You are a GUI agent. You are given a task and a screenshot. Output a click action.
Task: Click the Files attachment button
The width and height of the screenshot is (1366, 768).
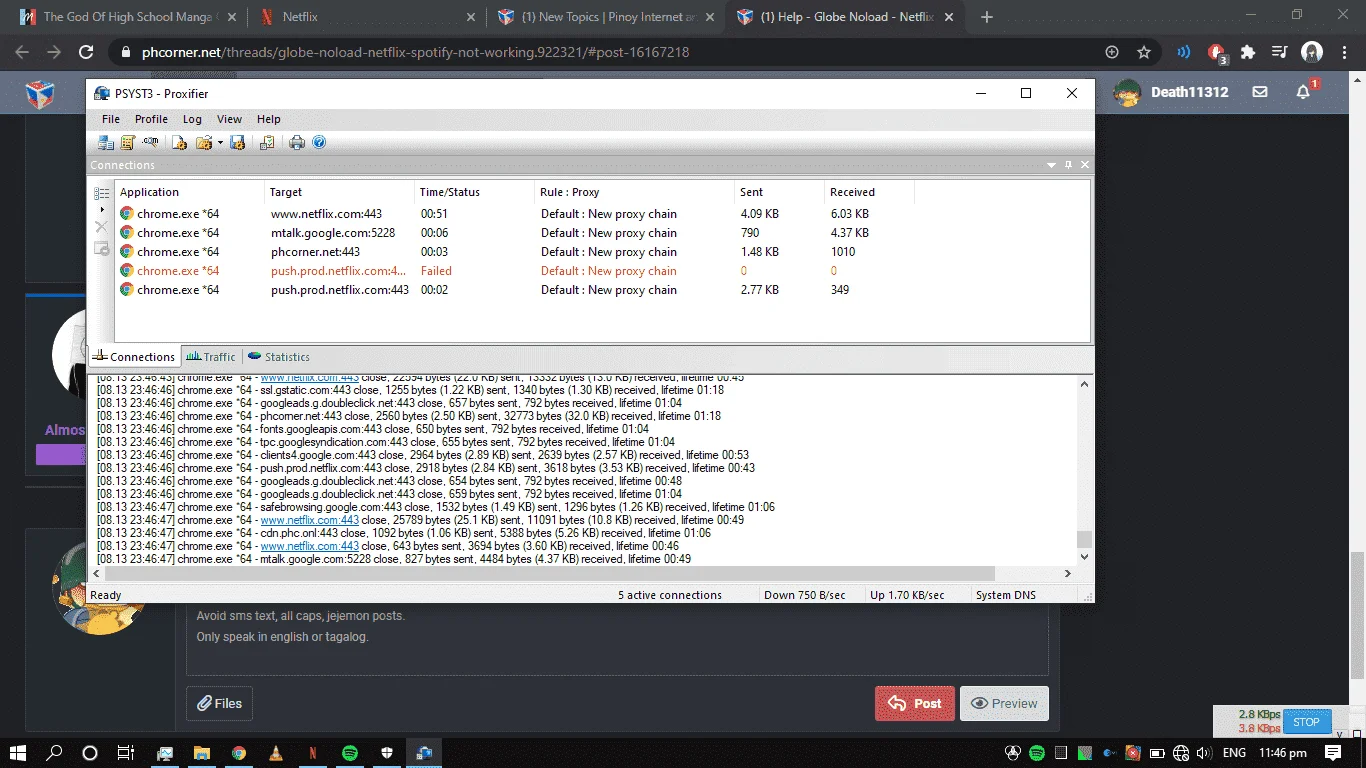(219, 703)
